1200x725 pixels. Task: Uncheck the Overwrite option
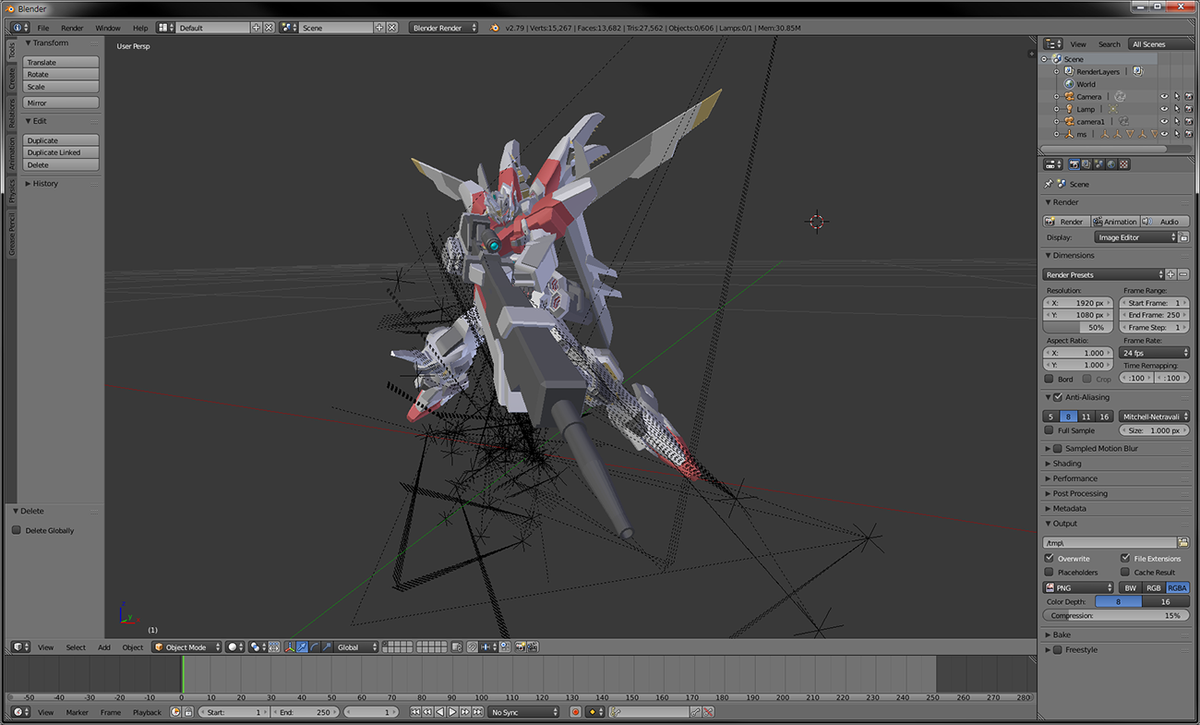click(1049, 558)
